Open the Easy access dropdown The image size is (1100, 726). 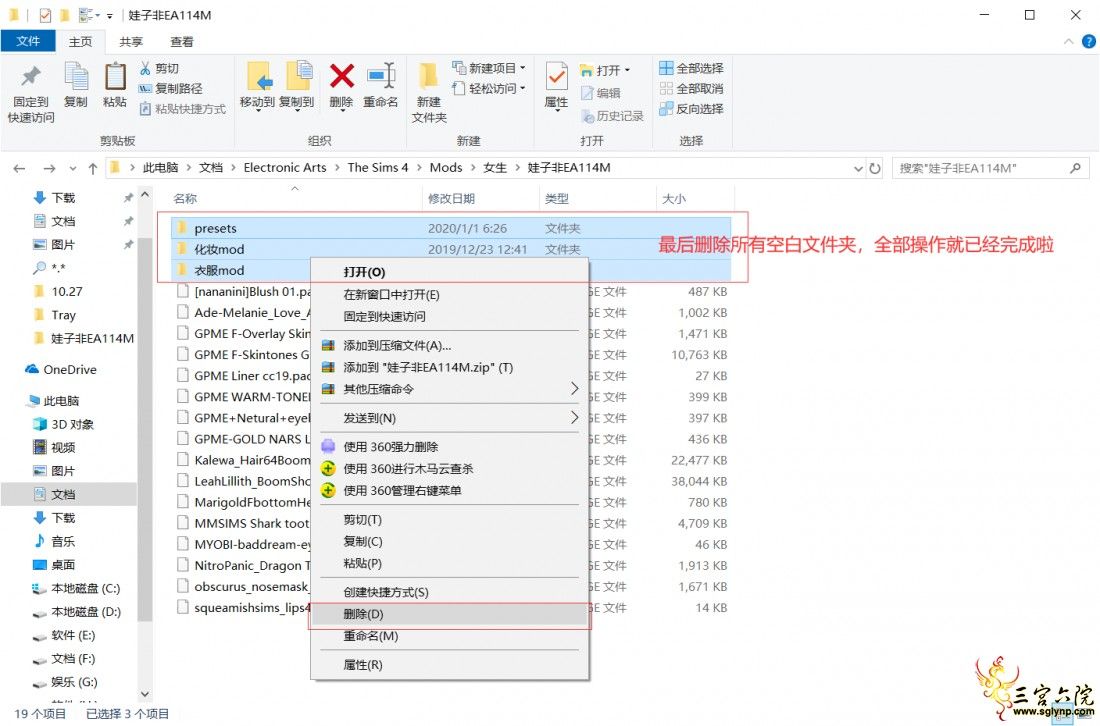pyautogui.click(x=489, y=88)
